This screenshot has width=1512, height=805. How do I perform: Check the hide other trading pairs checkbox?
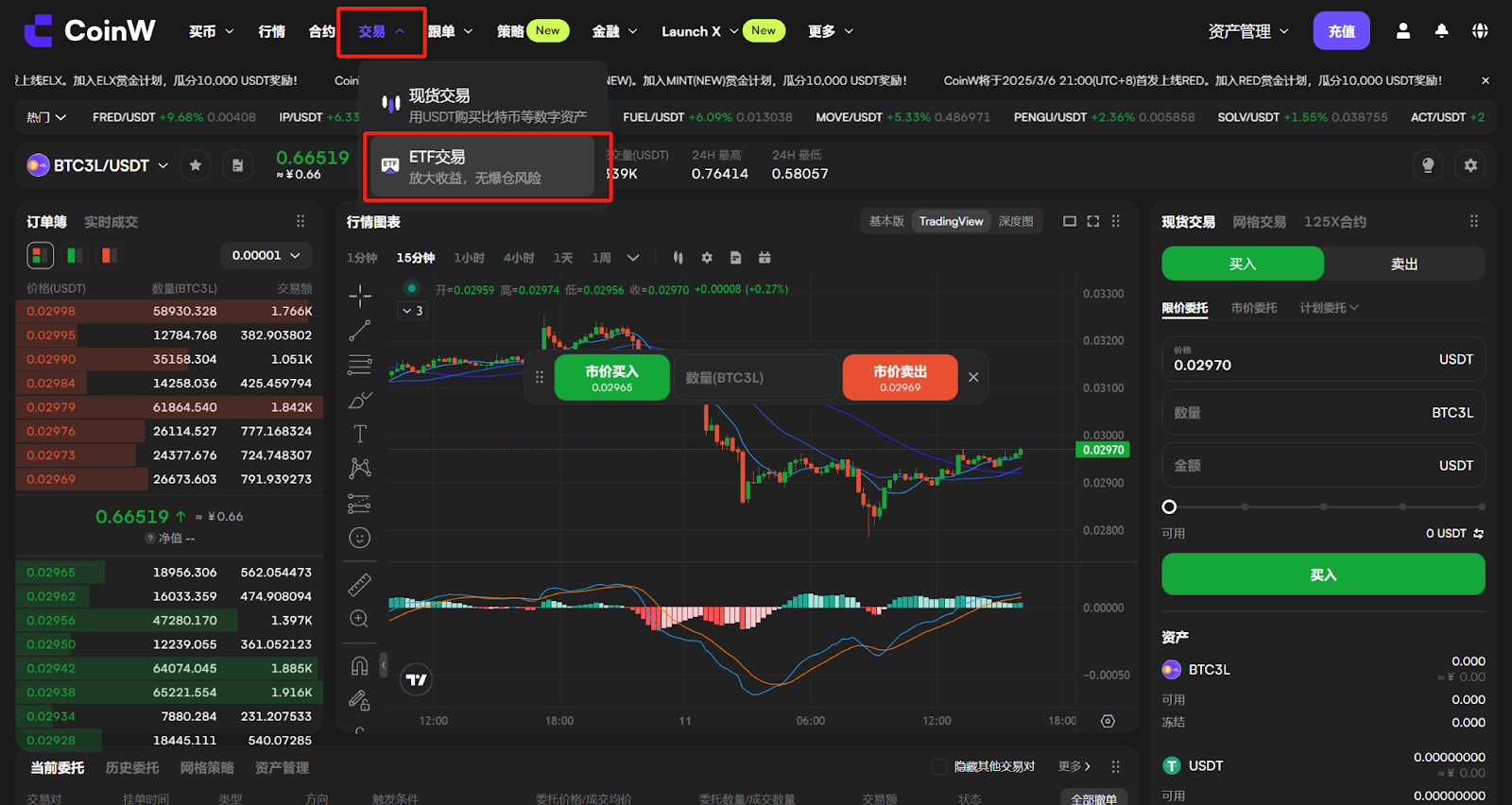tap(939, 766)
